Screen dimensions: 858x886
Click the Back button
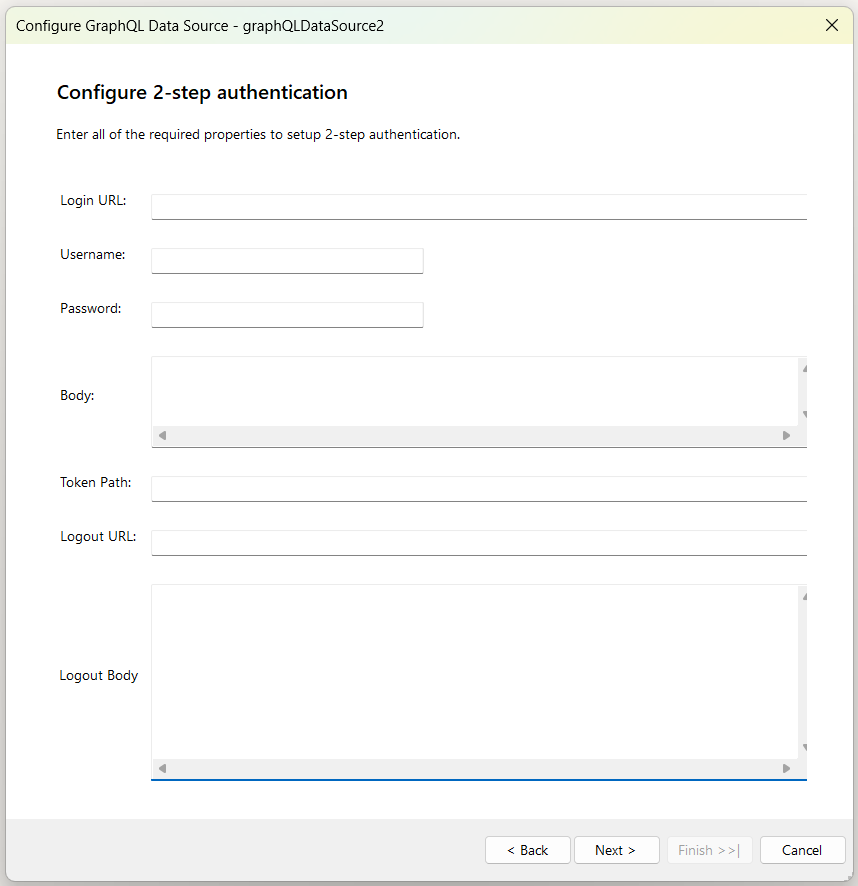pos(527,850)
